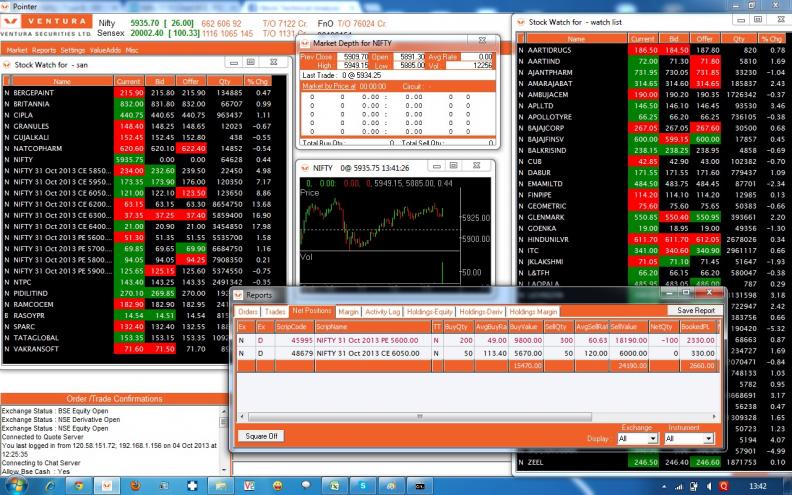Open the Holdings Margin tab
This screenshot has height=495, width=792.
pyautogui.click(x=533, y=312)
